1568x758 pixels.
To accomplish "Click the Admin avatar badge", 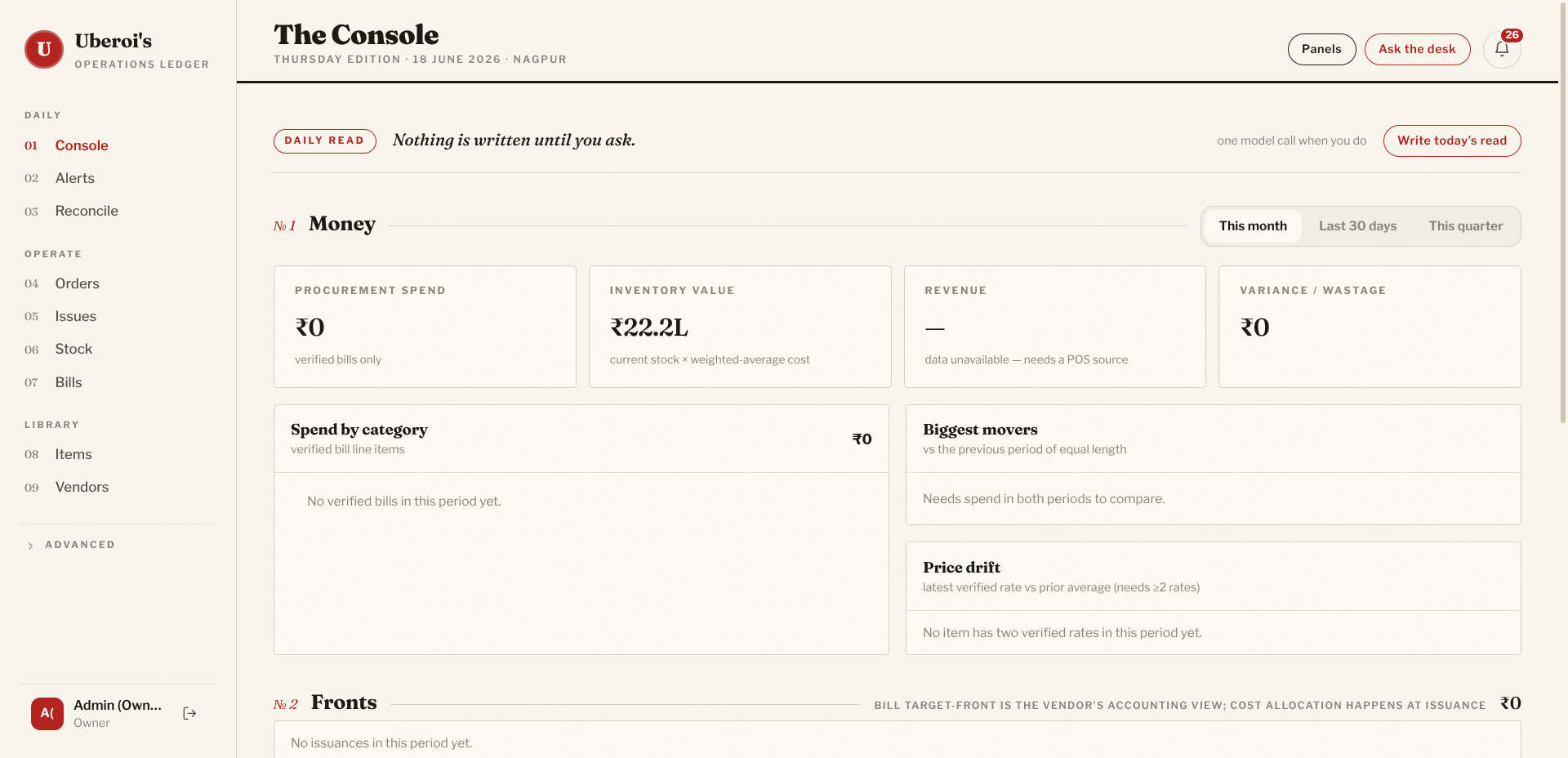I will click(47, 714).
